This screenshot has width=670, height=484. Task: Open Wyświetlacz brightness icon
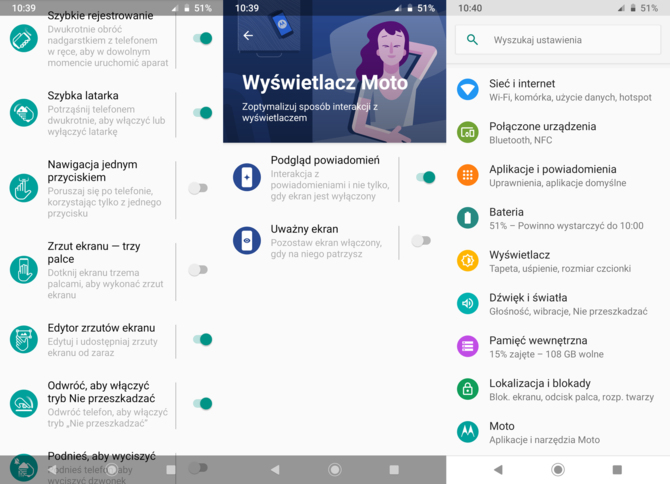point(468,261)
